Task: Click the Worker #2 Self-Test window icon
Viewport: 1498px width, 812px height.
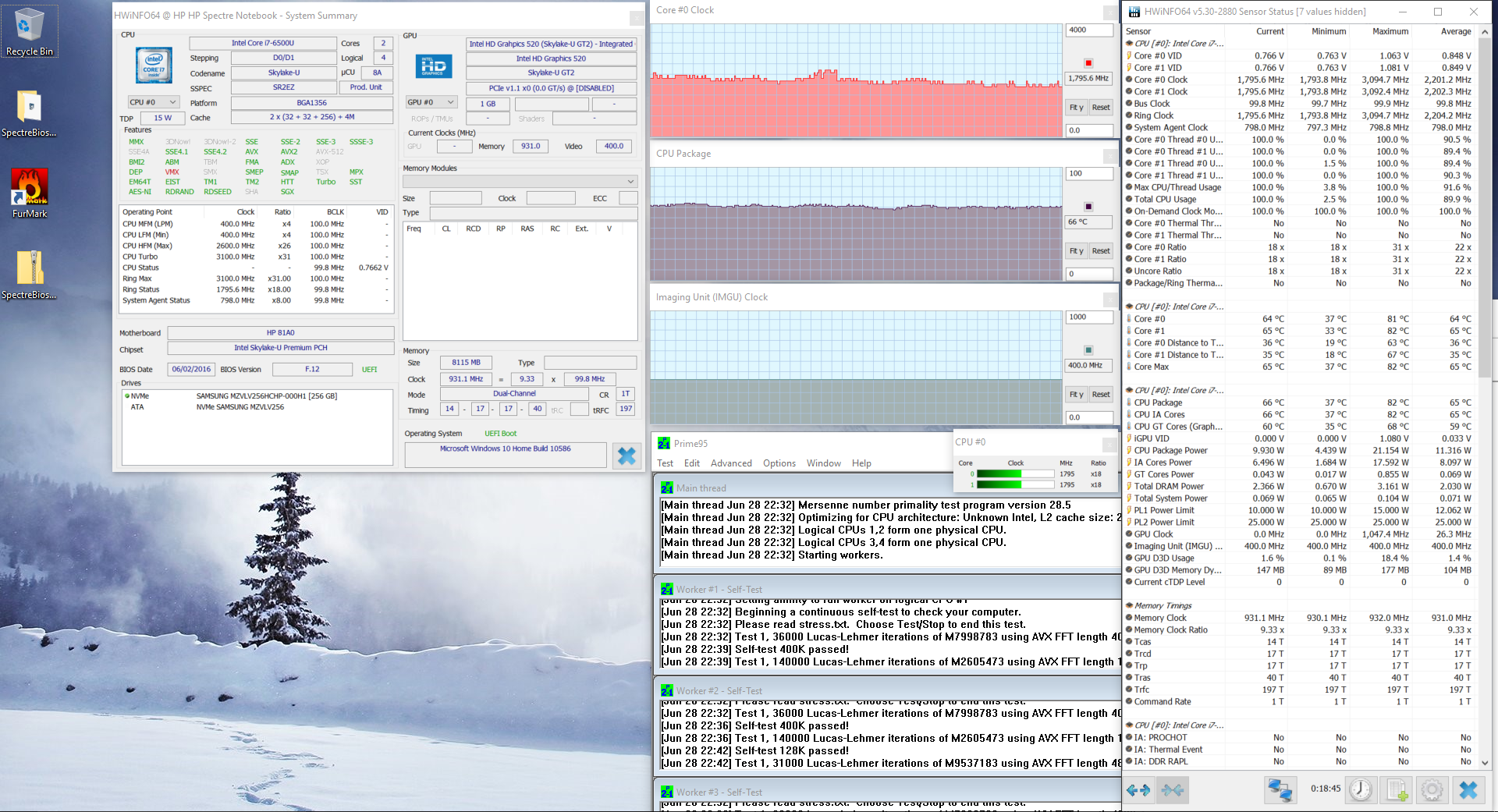Action: click(667, 690)
